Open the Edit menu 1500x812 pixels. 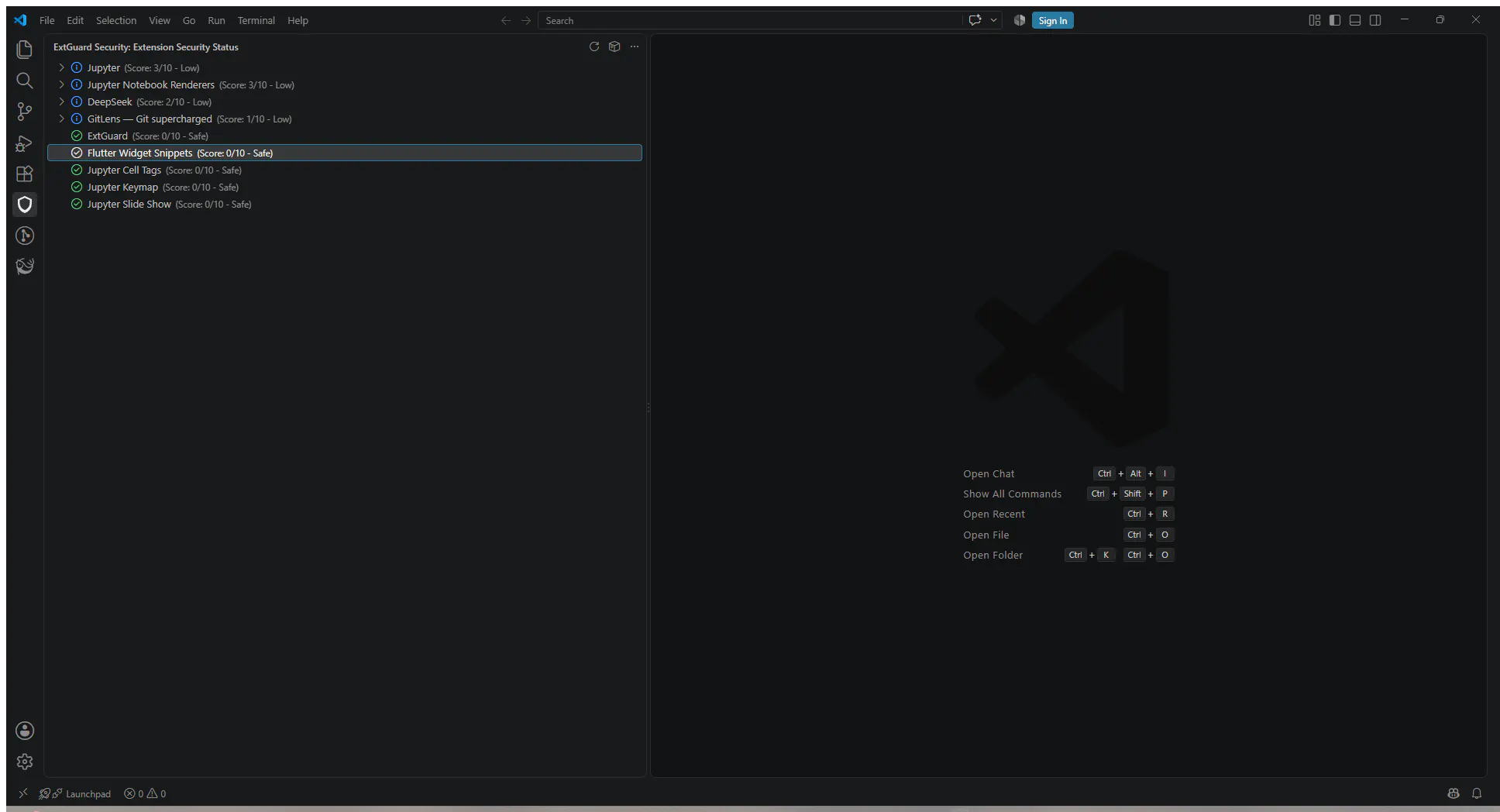click(75, 21)
